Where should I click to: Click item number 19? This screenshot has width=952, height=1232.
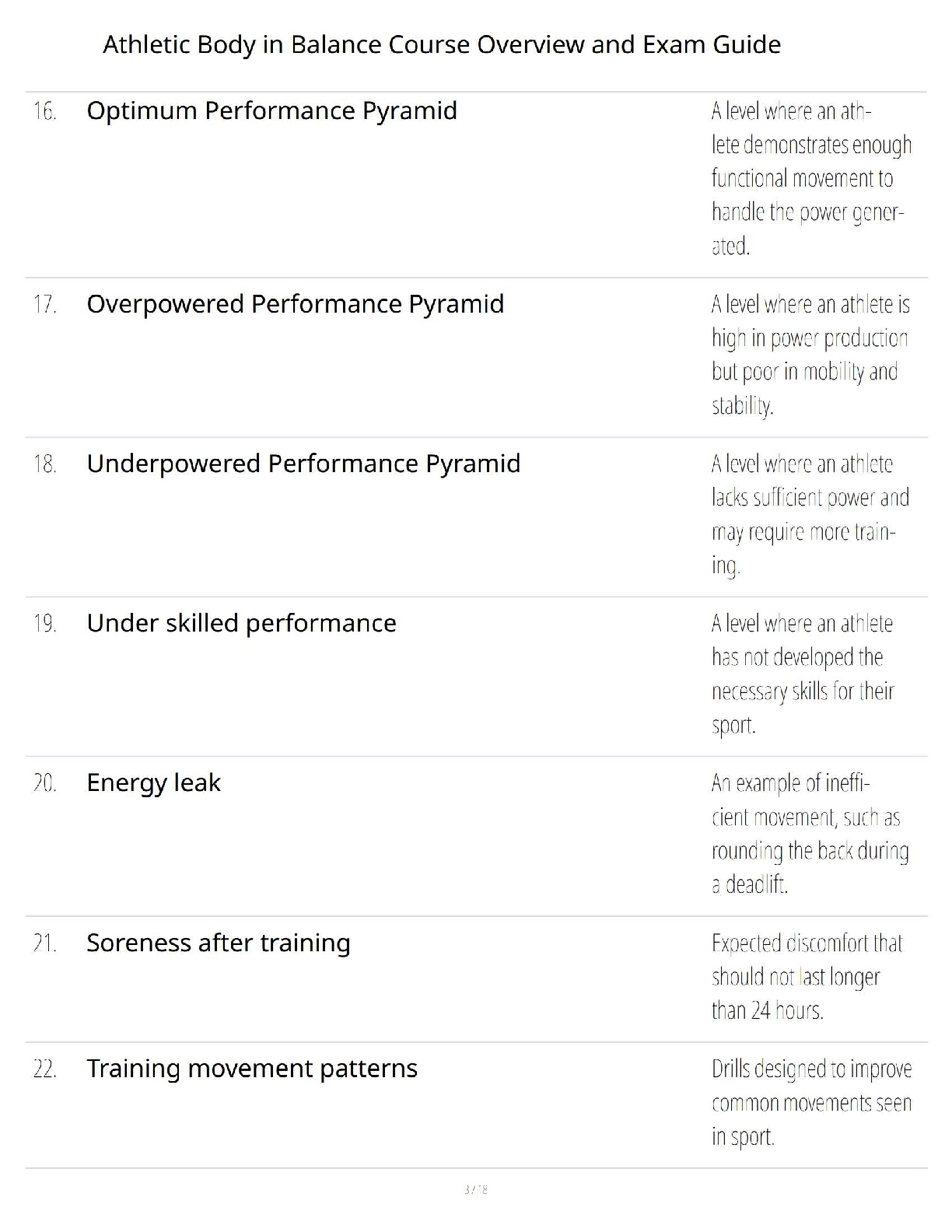[x=45, y=624]
